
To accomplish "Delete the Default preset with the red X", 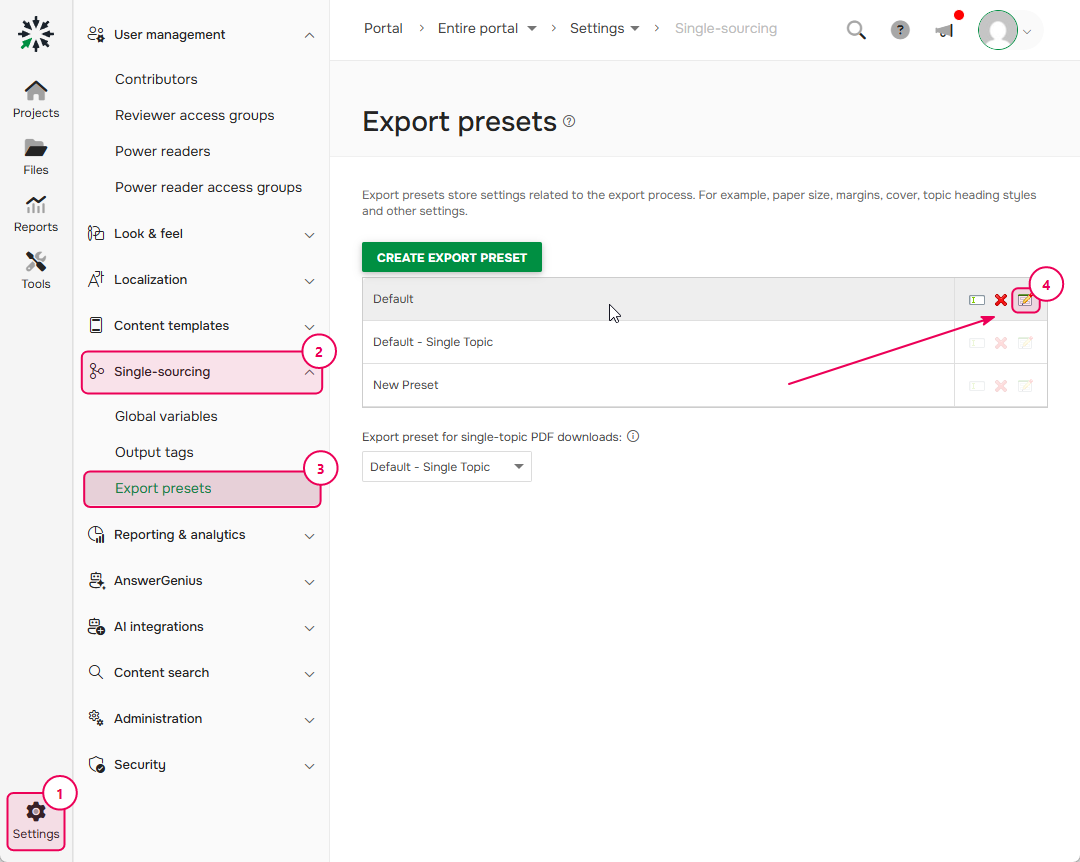I will click(x=1001, y=300).
